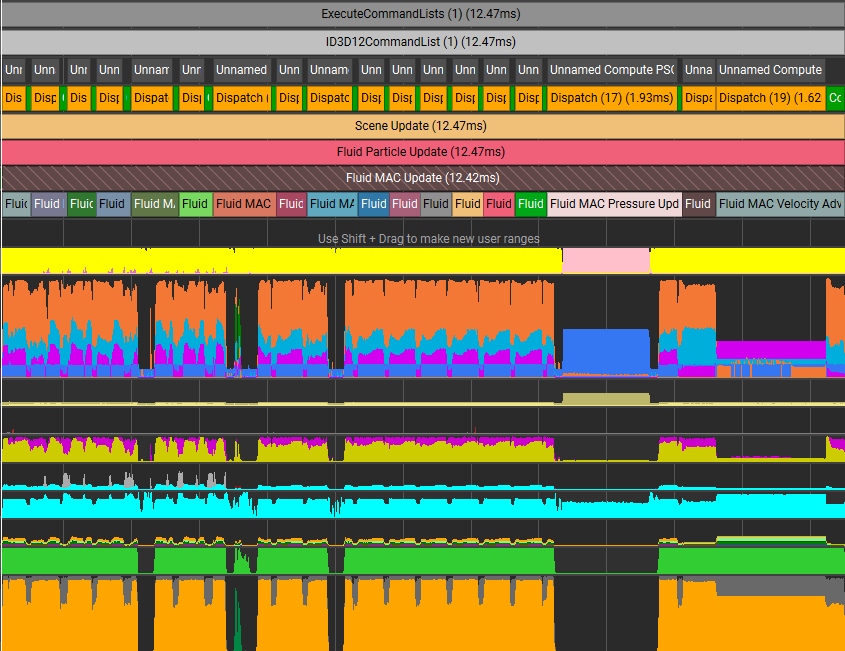The image size is (845, 651).
Task: Select the Fluid MAC Pressure Upd range
Action: [614, 204]
